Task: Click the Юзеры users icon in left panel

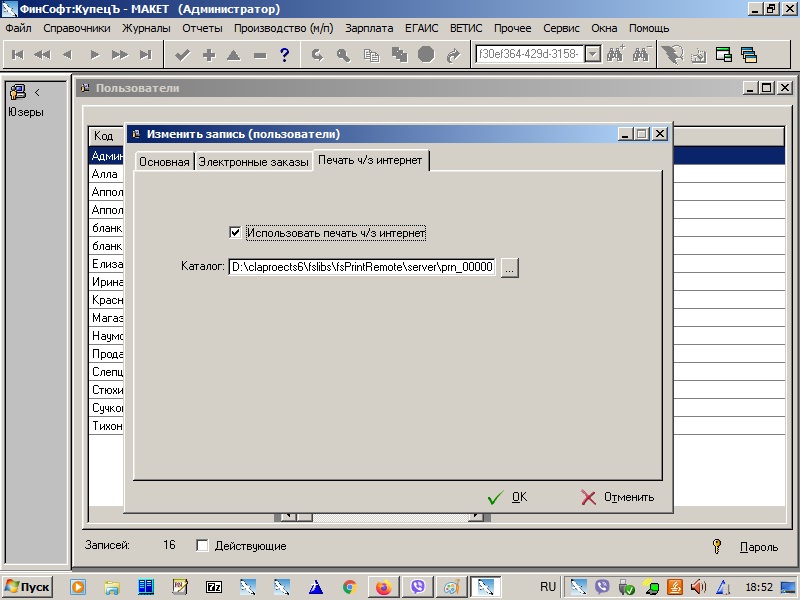Action: click(x=18, y=93)
